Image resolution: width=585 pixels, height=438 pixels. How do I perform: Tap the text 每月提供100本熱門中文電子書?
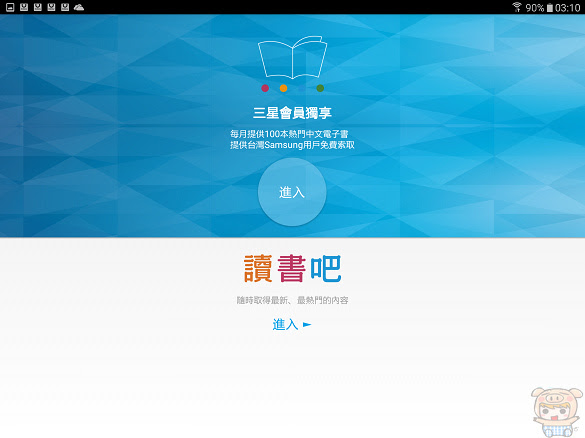point(289,134)
